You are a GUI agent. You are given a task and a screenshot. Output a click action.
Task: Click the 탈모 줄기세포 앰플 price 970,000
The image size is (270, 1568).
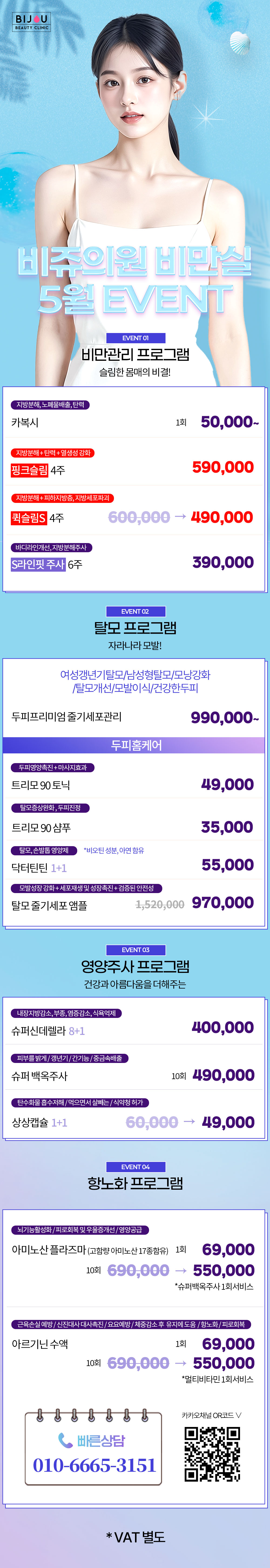pyautogui.click(x=223, y=903)
